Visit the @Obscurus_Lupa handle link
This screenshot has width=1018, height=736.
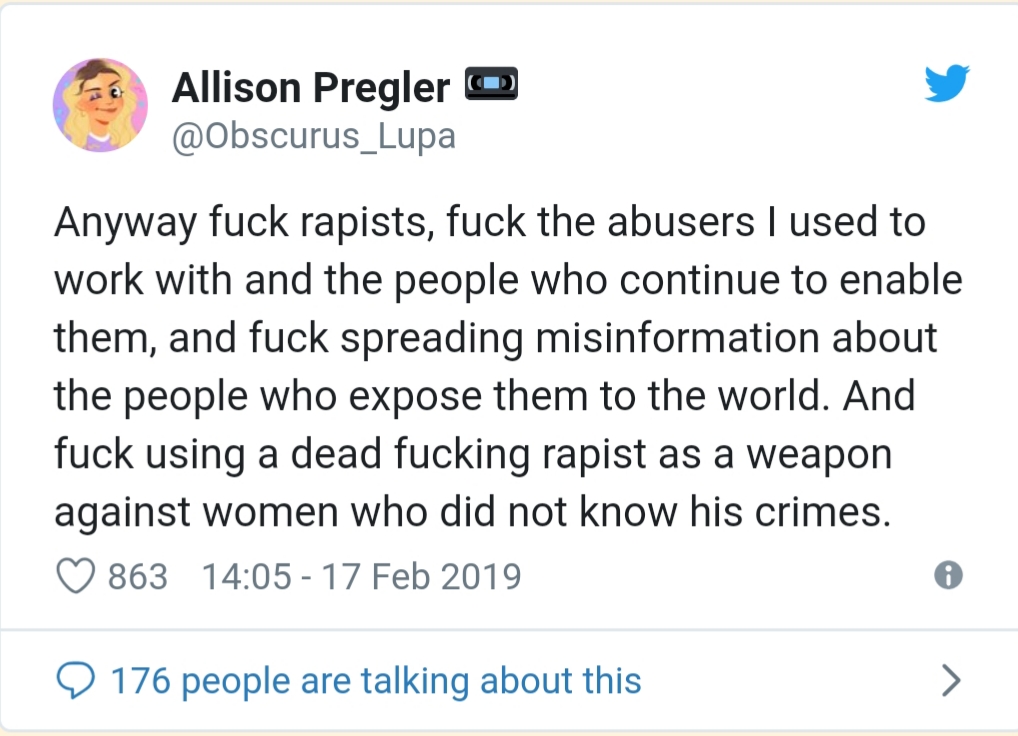click(x=313, y=135)
